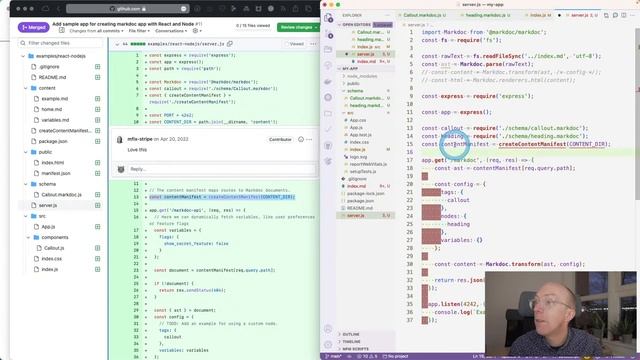Open index.md in the VS Code explorer
The height and width of the screenshot is (360, 640).
pyautogui.click(x=357, y=186)
